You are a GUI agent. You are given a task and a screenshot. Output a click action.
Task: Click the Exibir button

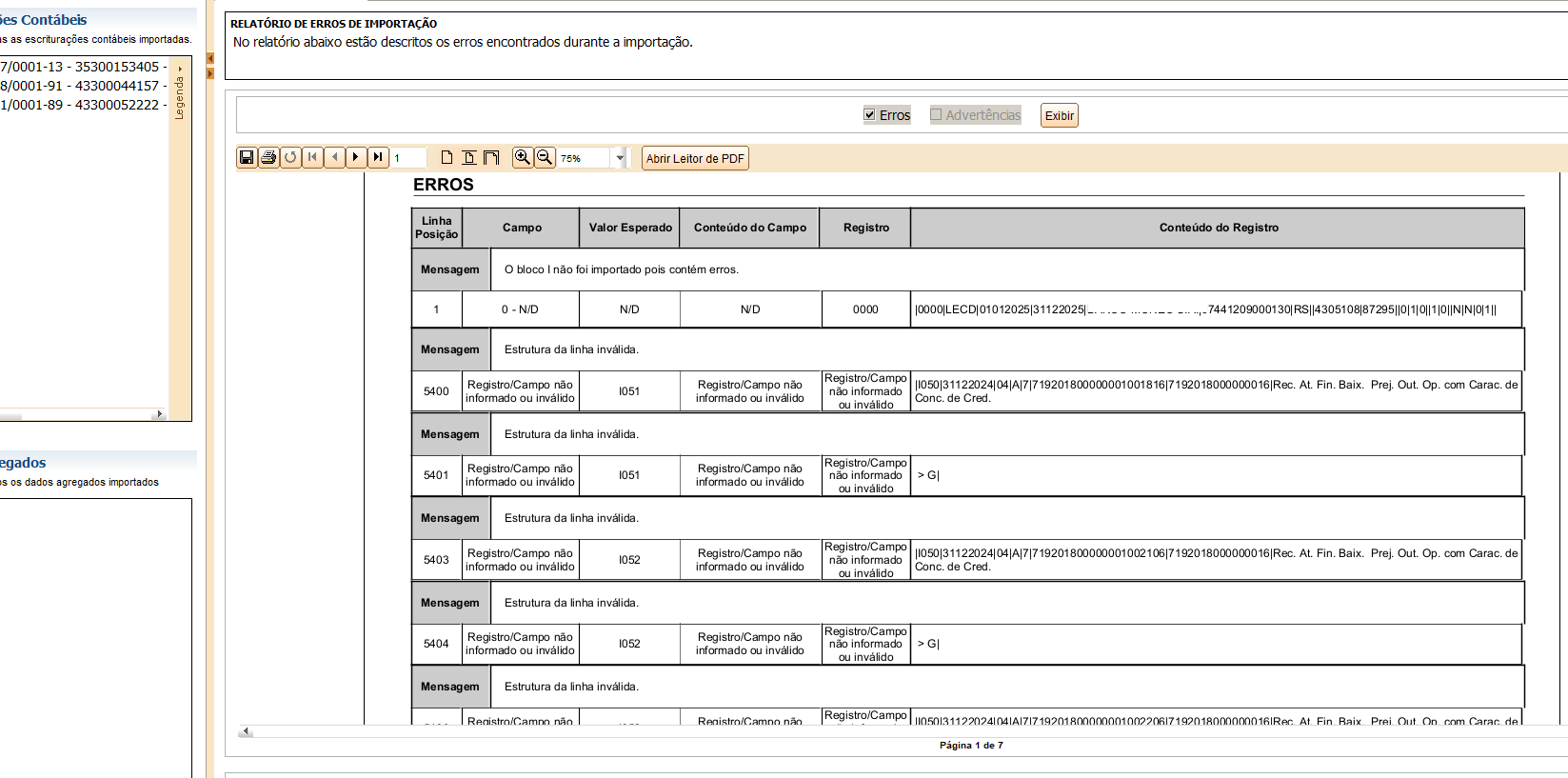point(1060,115)
